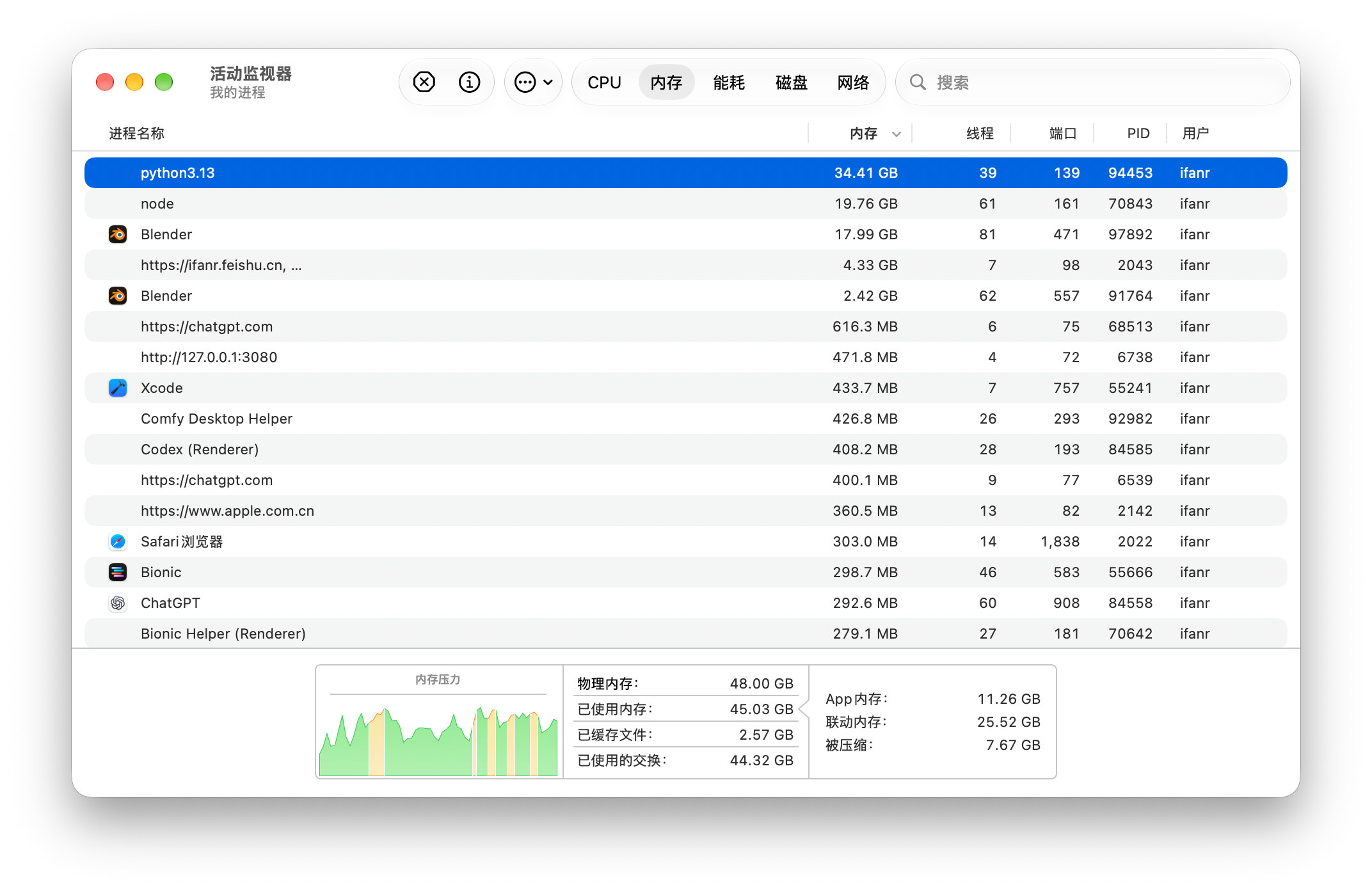Select the Codex (Renderer) process

click(686, 449)
